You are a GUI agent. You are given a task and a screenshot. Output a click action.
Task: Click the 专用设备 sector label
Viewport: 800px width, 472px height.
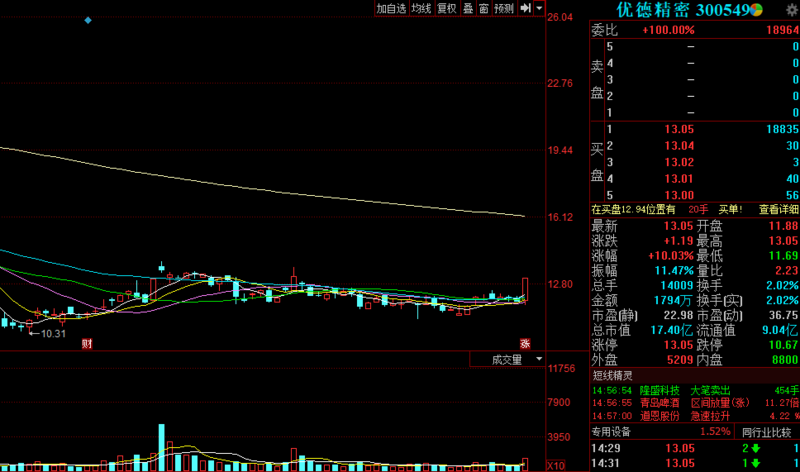pyautogui.click(x=611, y=432)
